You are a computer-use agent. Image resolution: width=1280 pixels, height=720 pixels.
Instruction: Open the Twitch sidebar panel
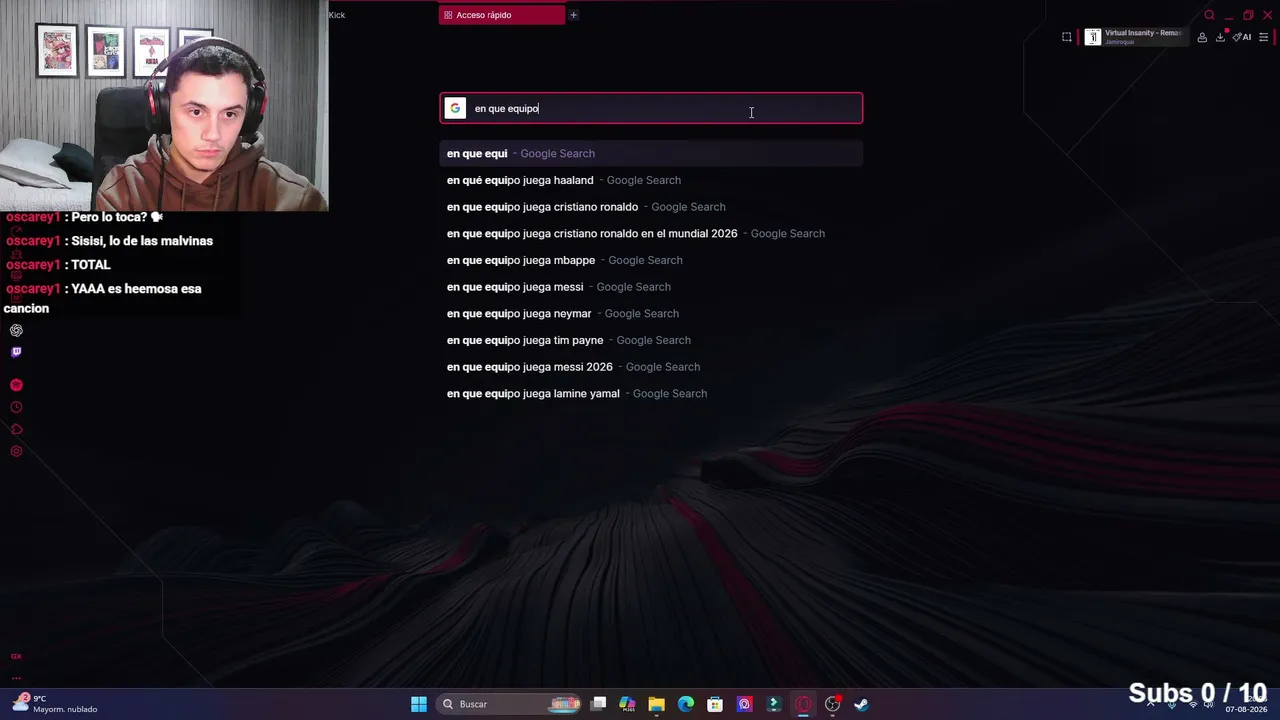coord(16,352)
